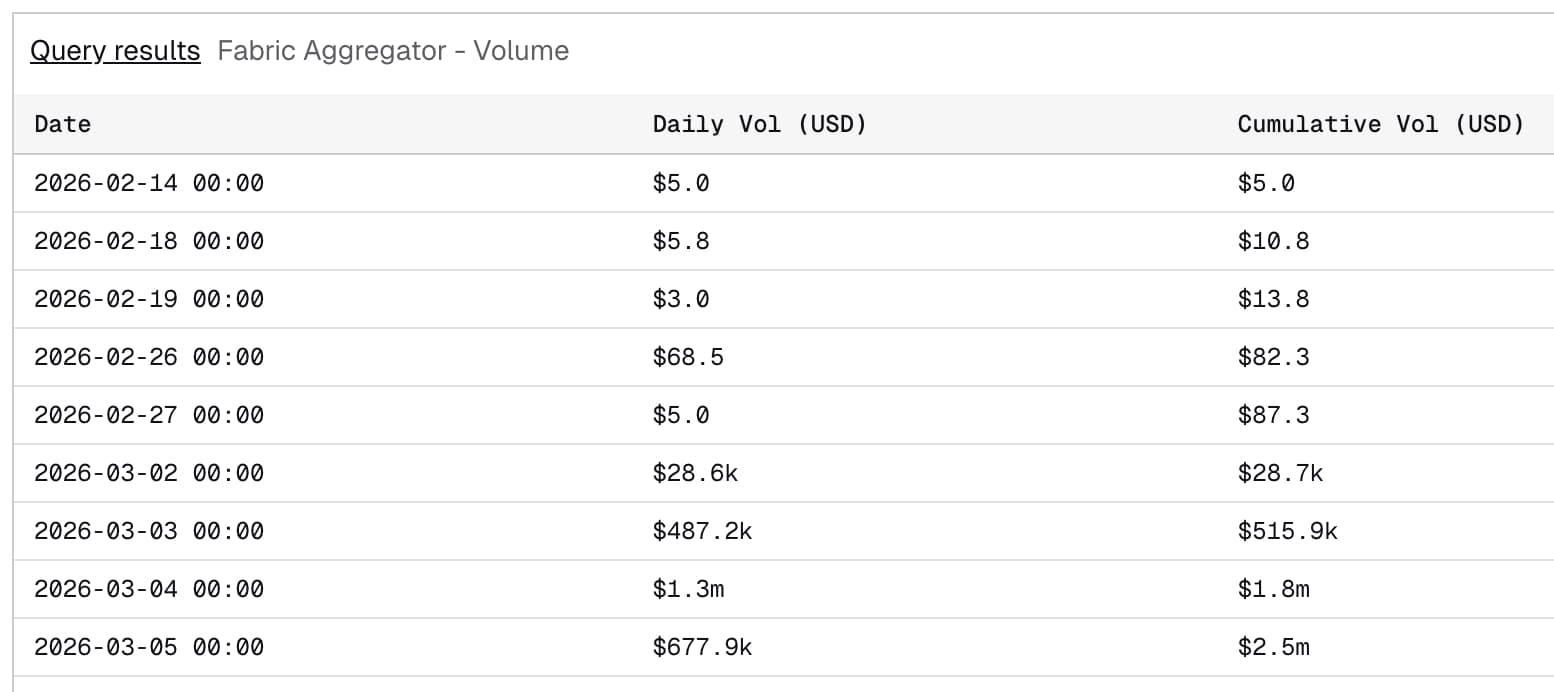The height and width of the screenshot is (692, 1554).
Task: Click the 2026-02-19 date cell
Action: [149, 299]
